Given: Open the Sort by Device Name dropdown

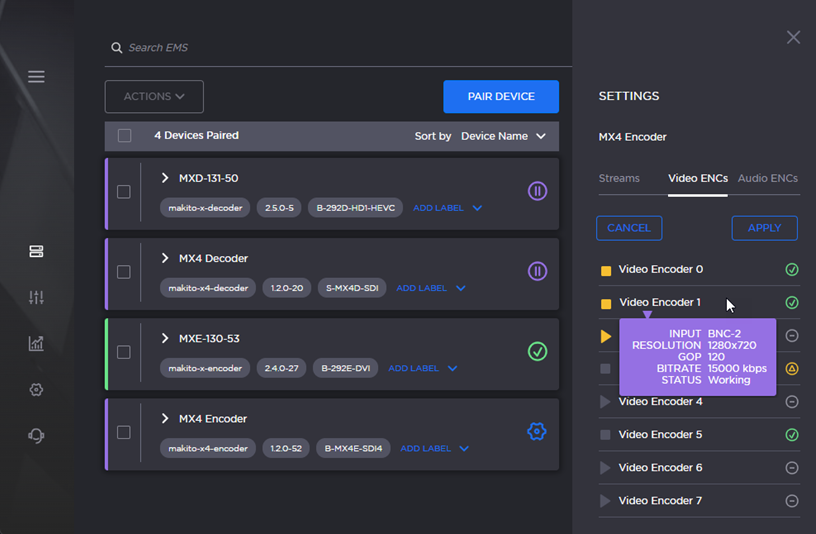Looking at the screenshot, I should (503, 136).
